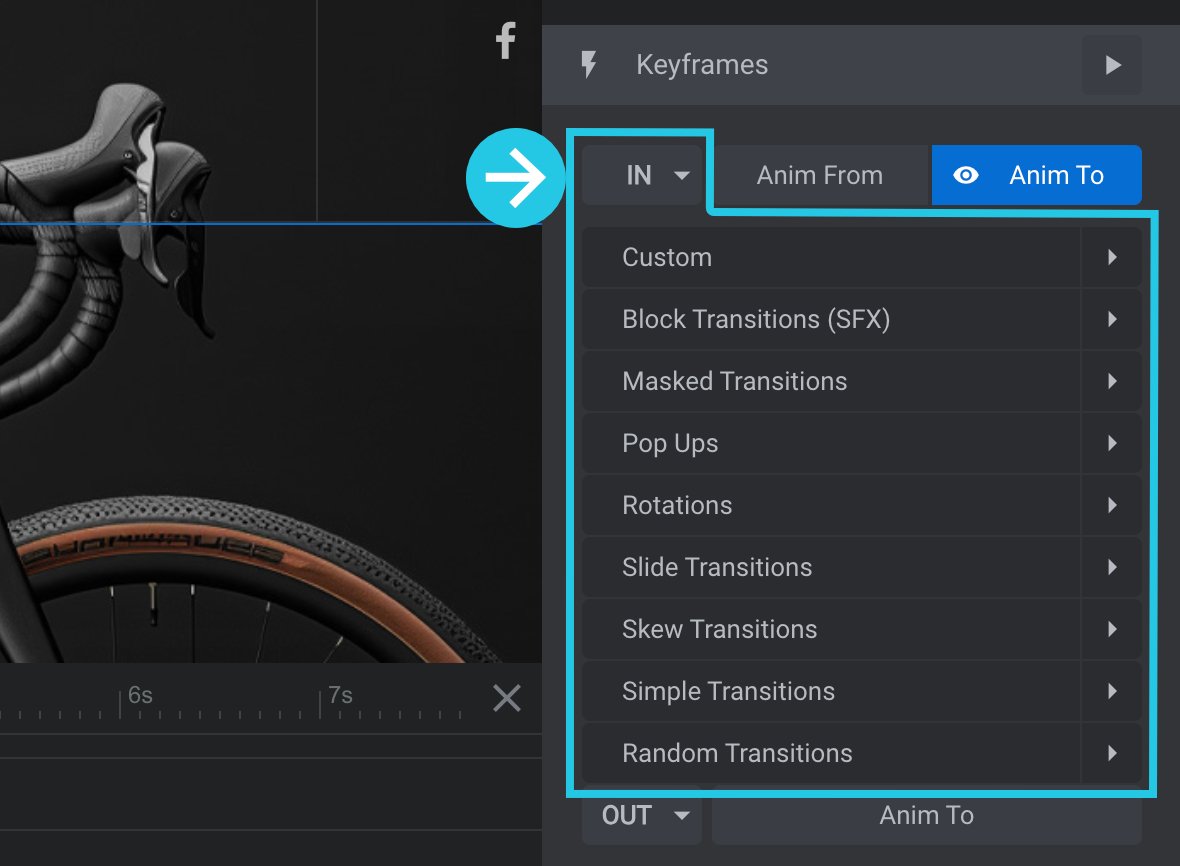Expand the Random Transitions arrow

pos(1112,753)
